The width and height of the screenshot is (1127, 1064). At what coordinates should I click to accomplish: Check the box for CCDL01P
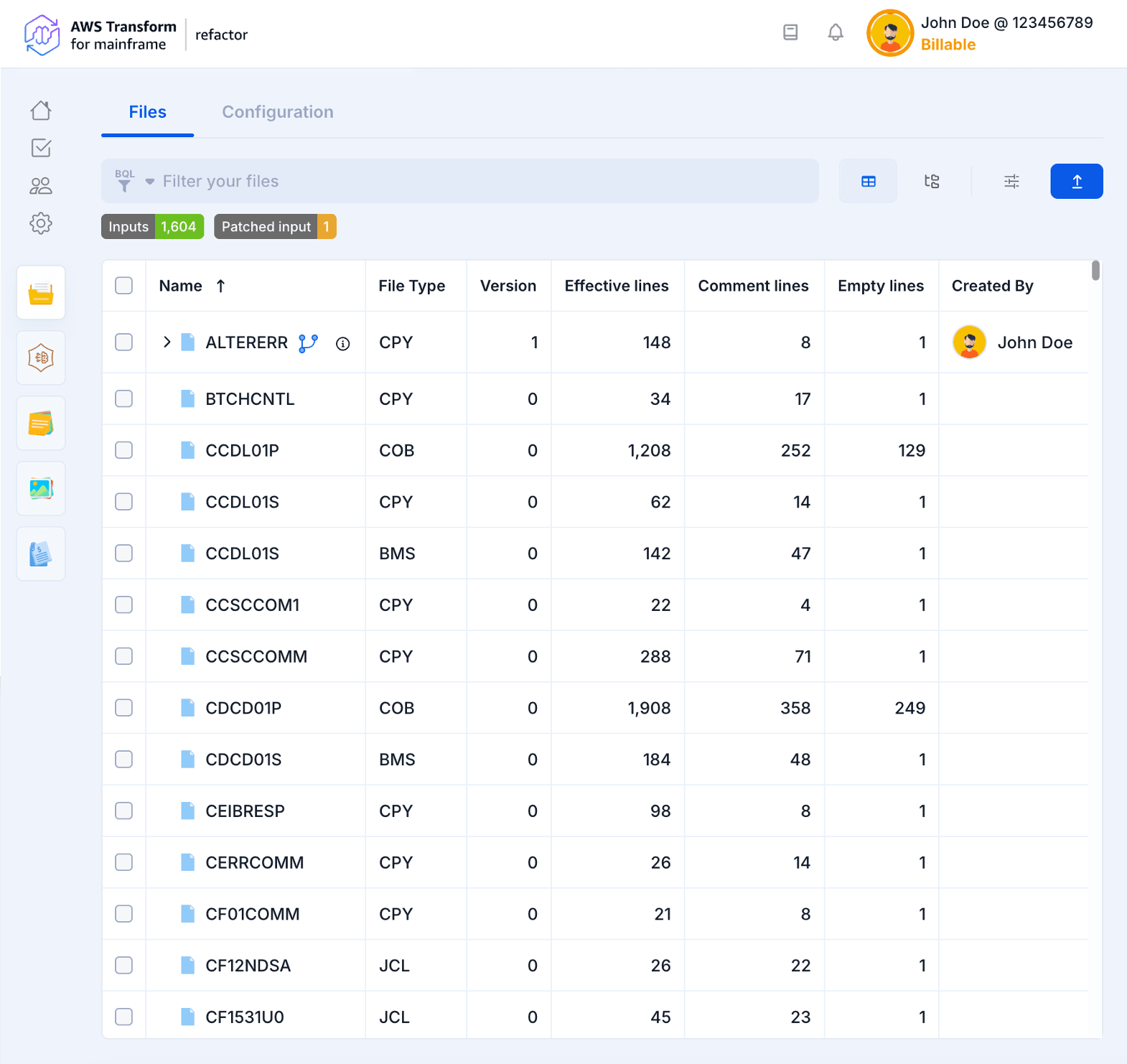pos(124,450)
